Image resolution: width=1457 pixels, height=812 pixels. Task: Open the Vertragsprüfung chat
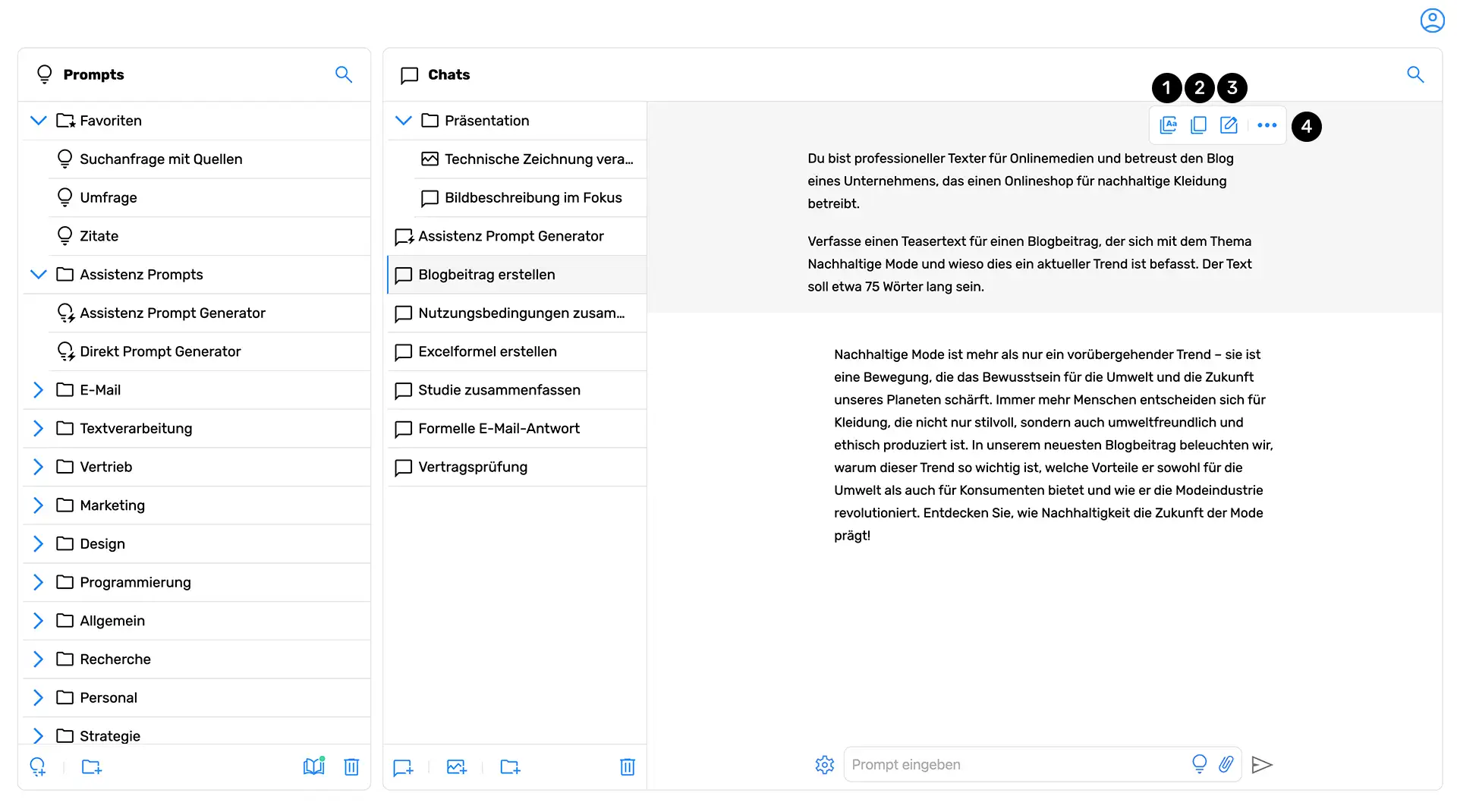point(517,467)
